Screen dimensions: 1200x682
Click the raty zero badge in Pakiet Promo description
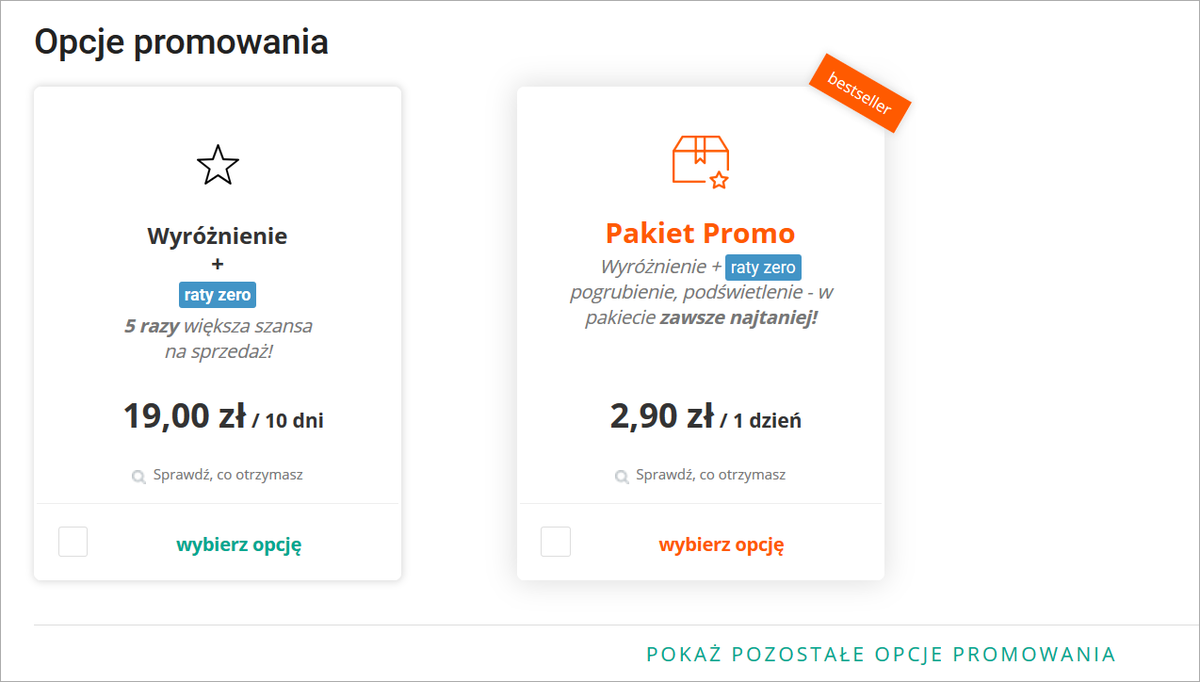tap(763, 267)
